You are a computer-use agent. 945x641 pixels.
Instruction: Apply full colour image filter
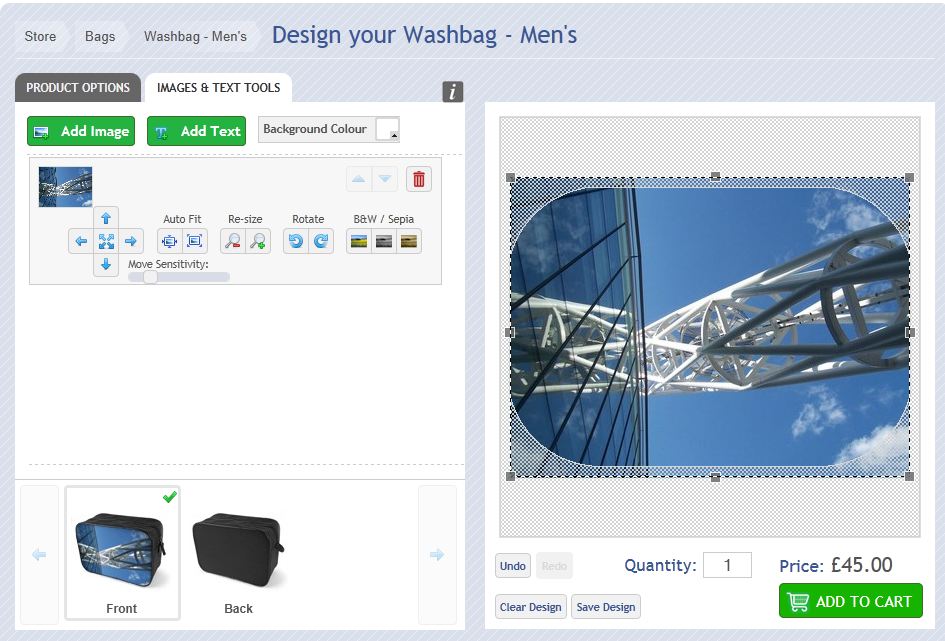pyautogui.click(x=359, y=242)
